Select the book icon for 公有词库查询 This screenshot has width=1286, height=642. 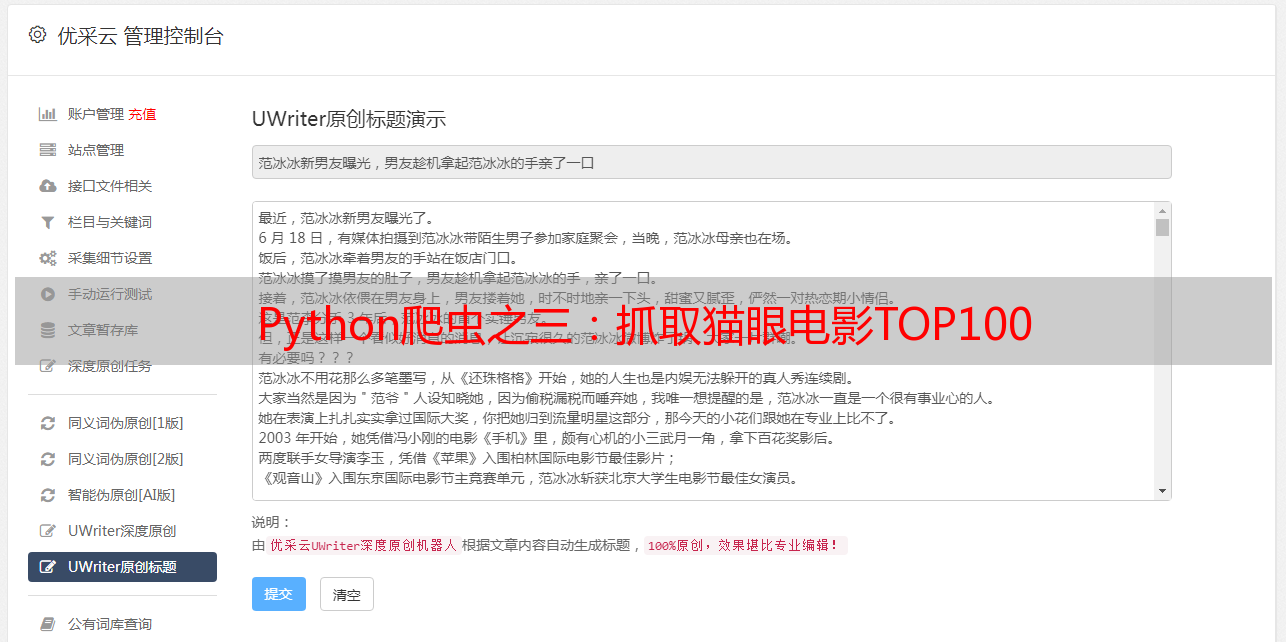pos(47,624)
